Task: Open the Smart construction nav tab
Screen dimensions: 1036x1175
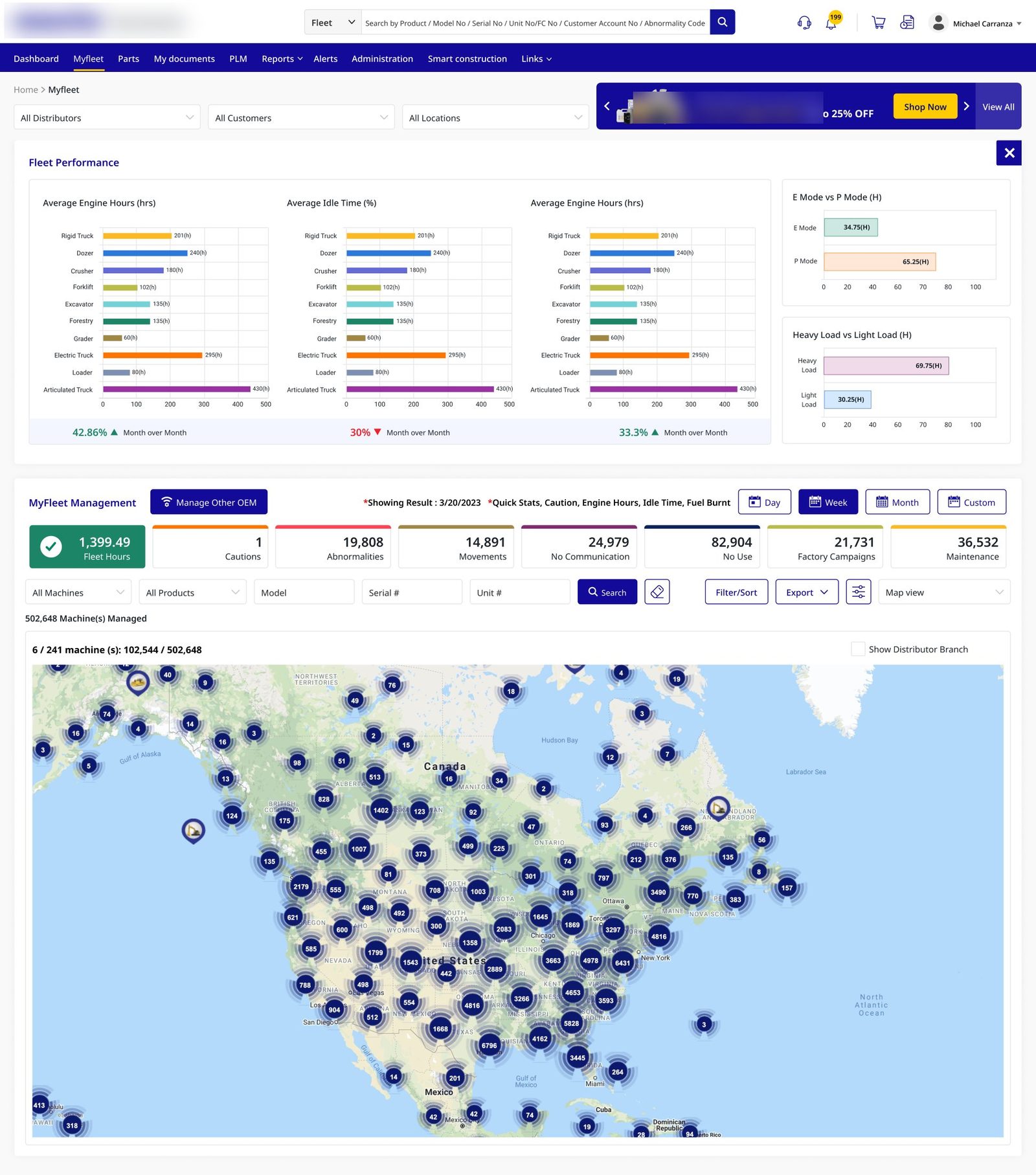Action: coord(467,58)
